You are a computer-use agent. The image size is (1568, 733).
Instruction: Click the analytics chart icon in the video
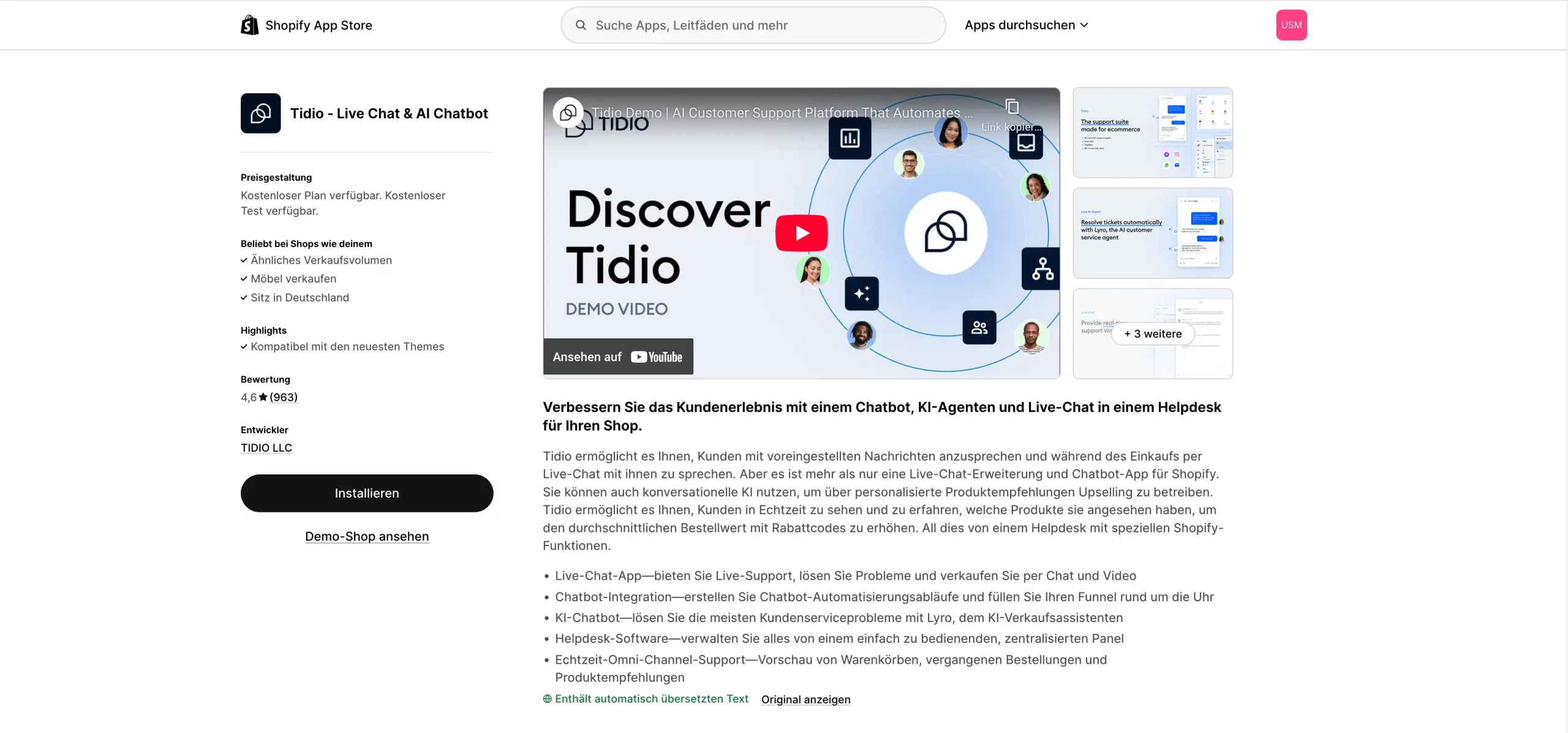[x=850, y=139]
